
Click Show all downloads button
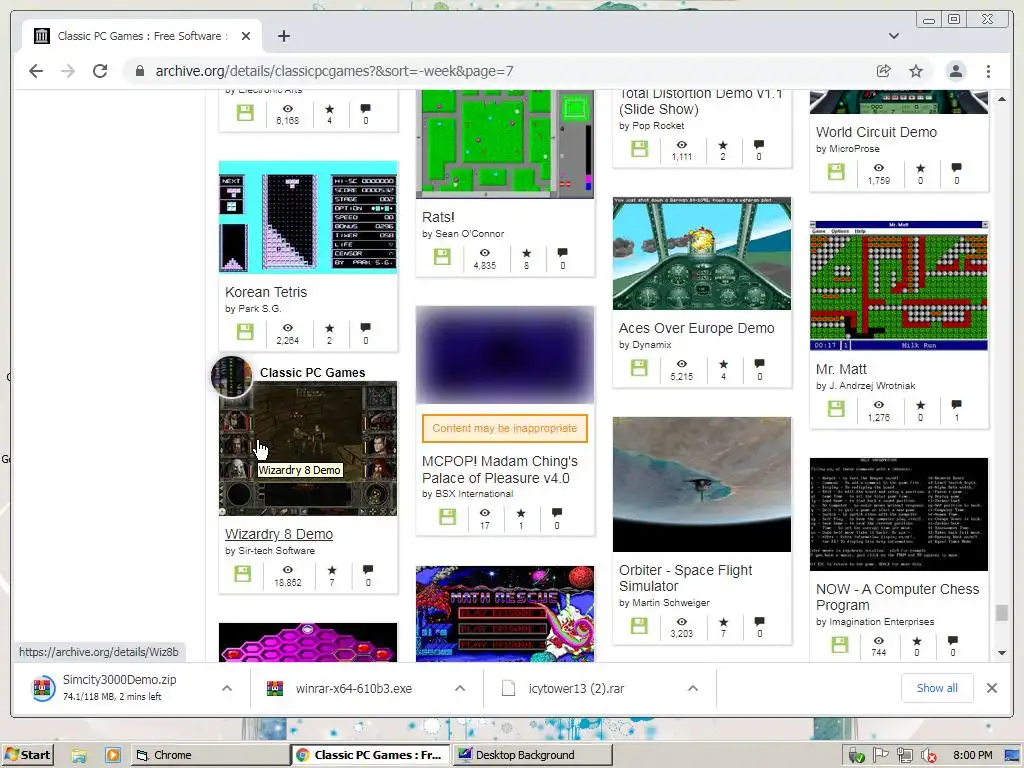[937, 688]
